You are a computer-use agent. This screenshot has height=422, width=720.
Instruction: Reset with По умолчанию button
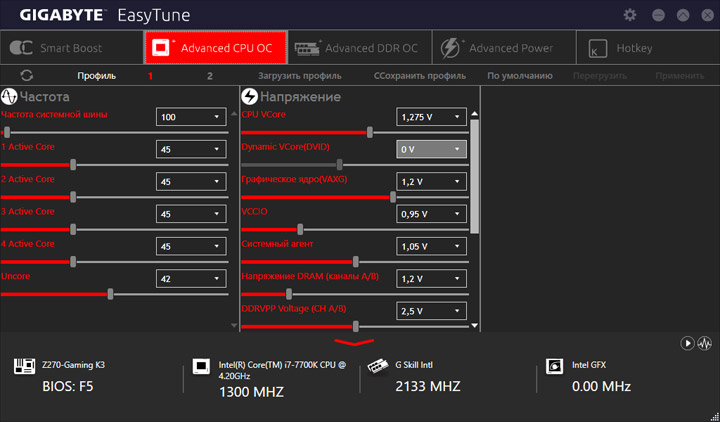[x=520, y=76]
